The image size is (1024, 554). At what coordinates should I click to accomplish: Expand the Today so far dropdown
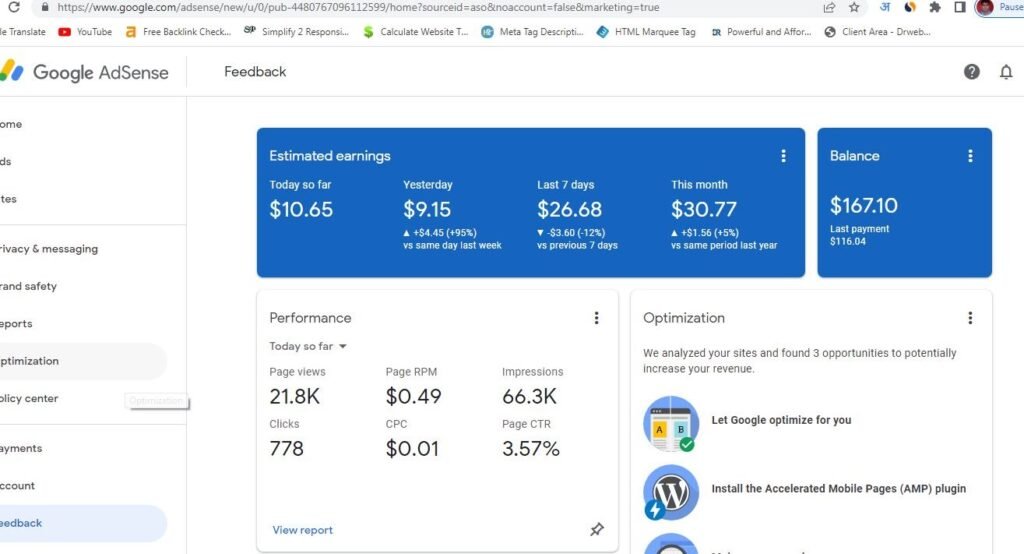308,346
